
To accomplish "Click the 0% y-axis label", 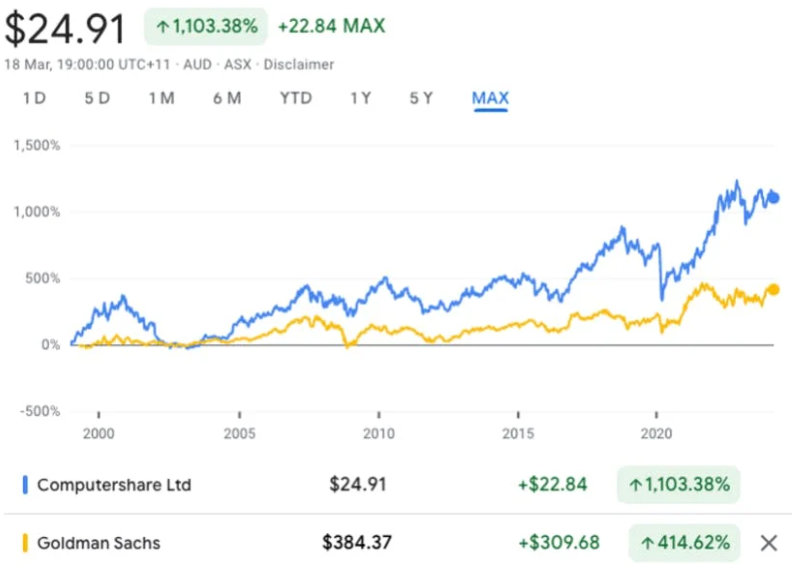I will [50, 345].
